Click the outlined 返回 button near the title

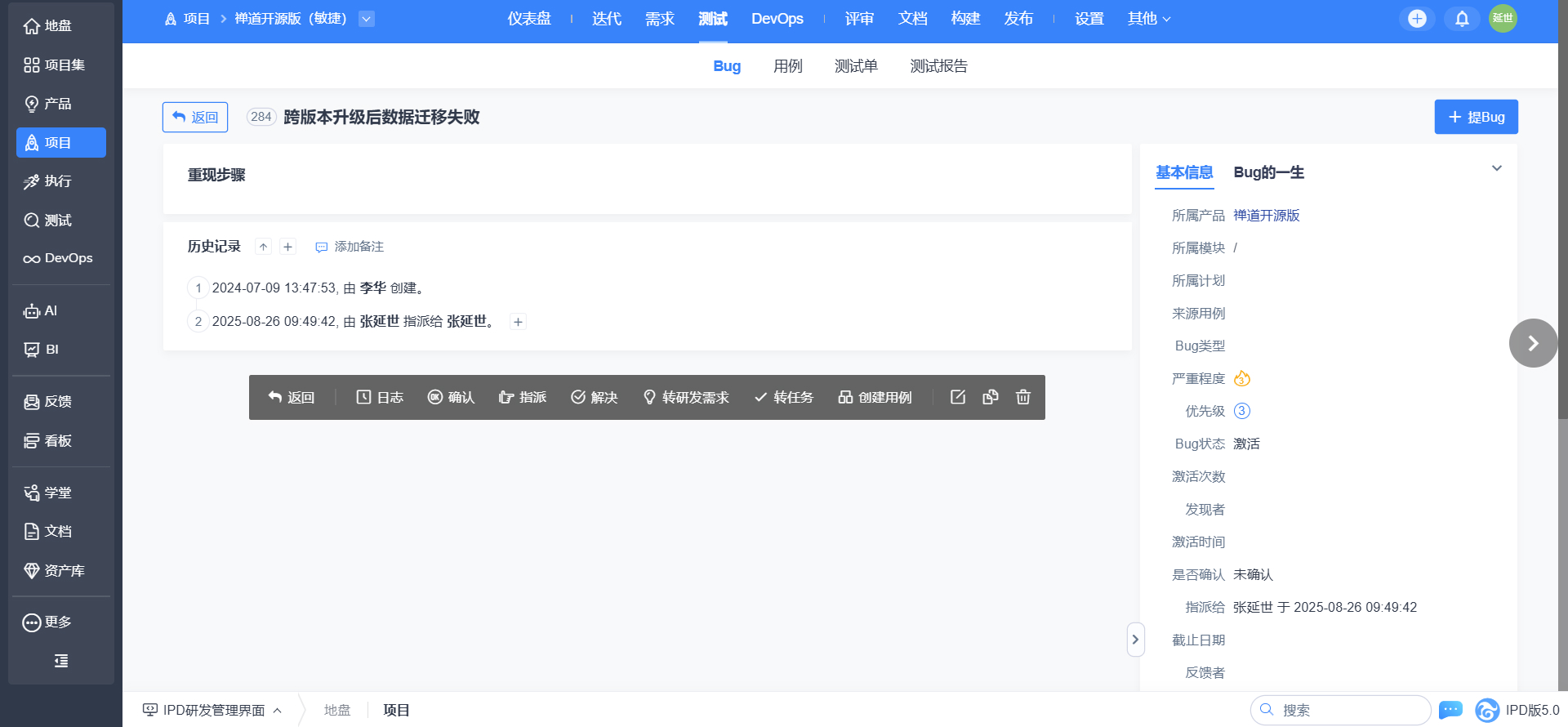195,117
